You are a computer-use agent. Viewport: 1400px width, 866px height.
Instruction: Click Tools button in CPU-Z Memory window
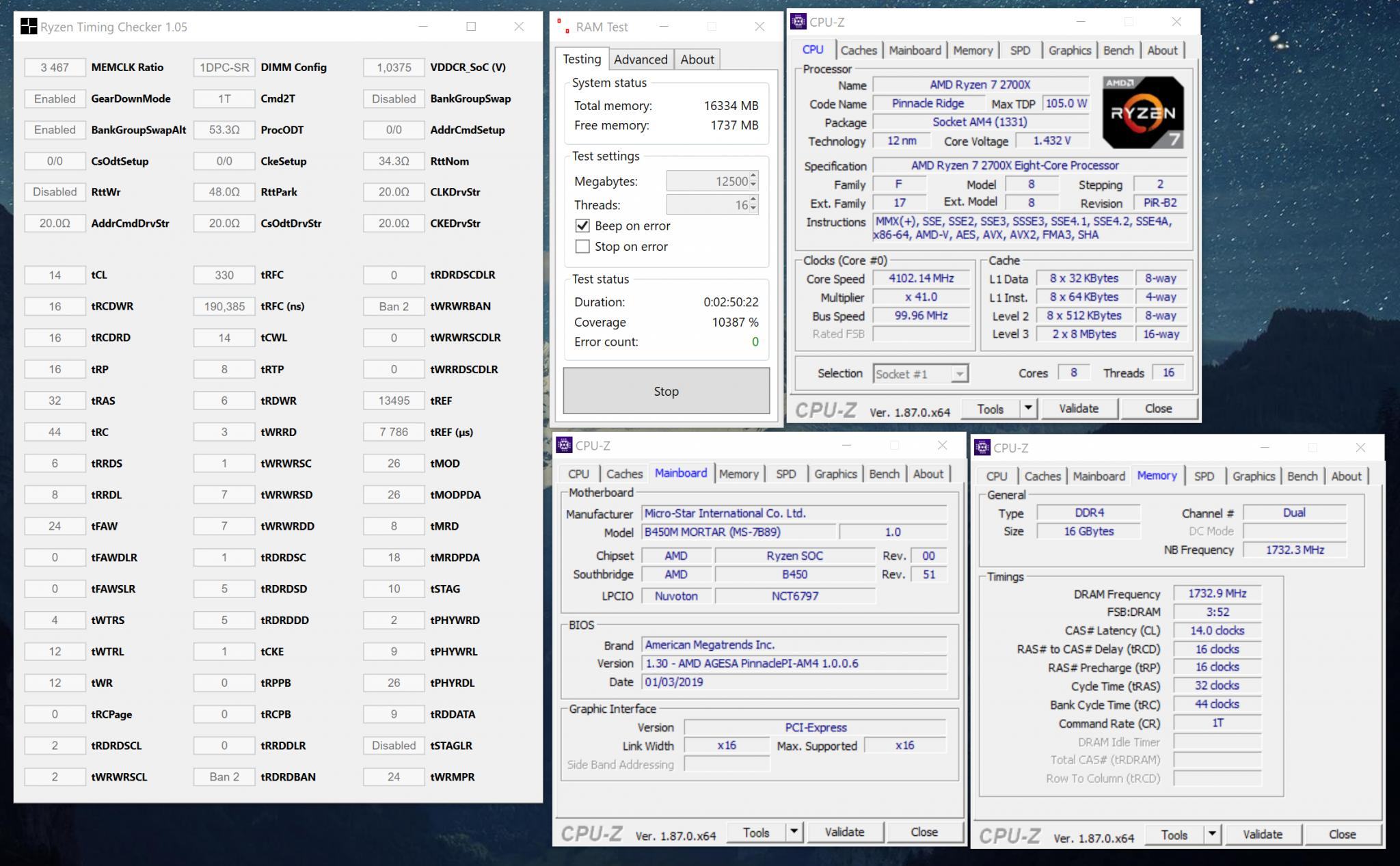click(x=1174, y=835)
